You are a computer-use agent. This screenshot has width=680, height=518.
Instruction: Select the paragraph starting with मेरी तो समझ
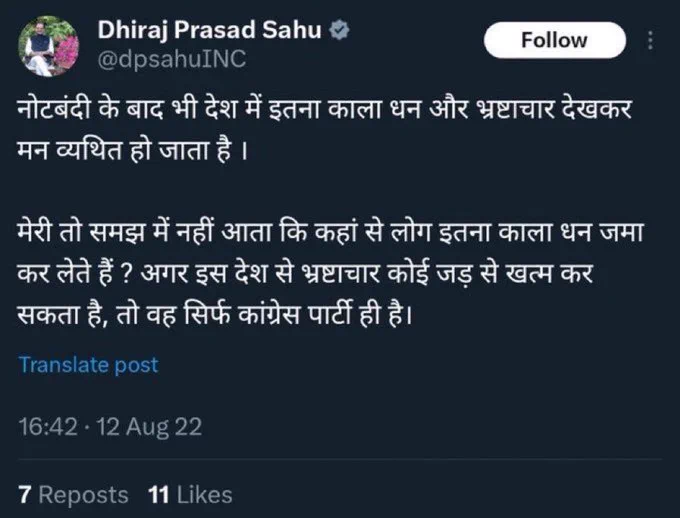[x=330, y=273]
